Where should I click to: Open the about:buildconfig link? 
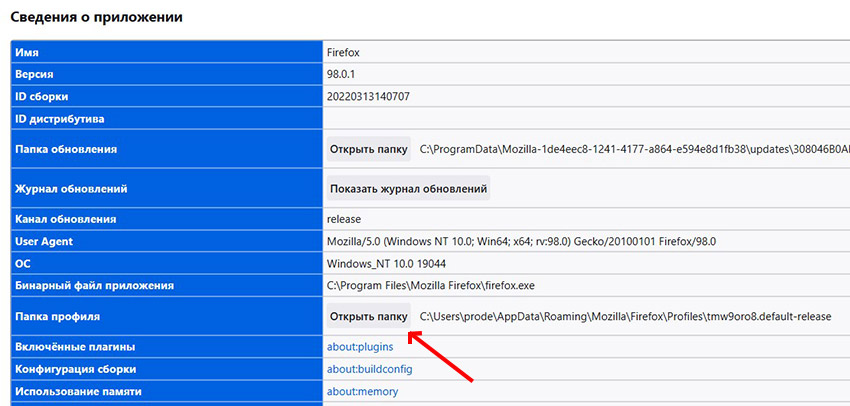pos(369,369)
